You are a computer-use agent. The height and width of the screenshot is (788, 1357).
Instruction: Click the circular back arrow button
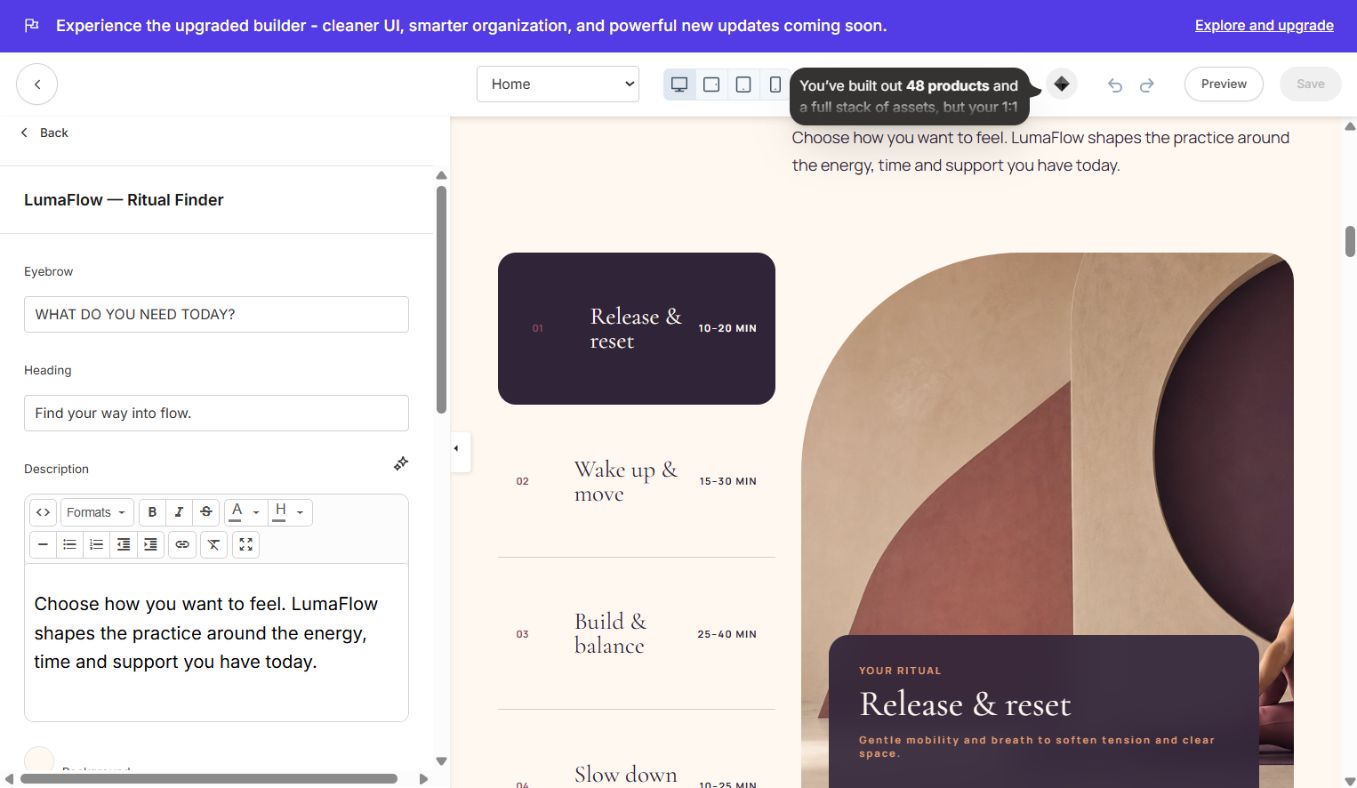[37, 84]
